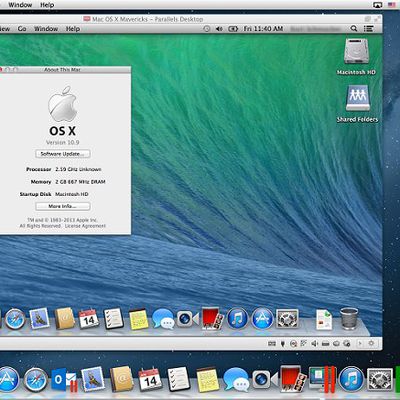Open Contacts in the host dock
400x400 pixels.
click(121, 379)
